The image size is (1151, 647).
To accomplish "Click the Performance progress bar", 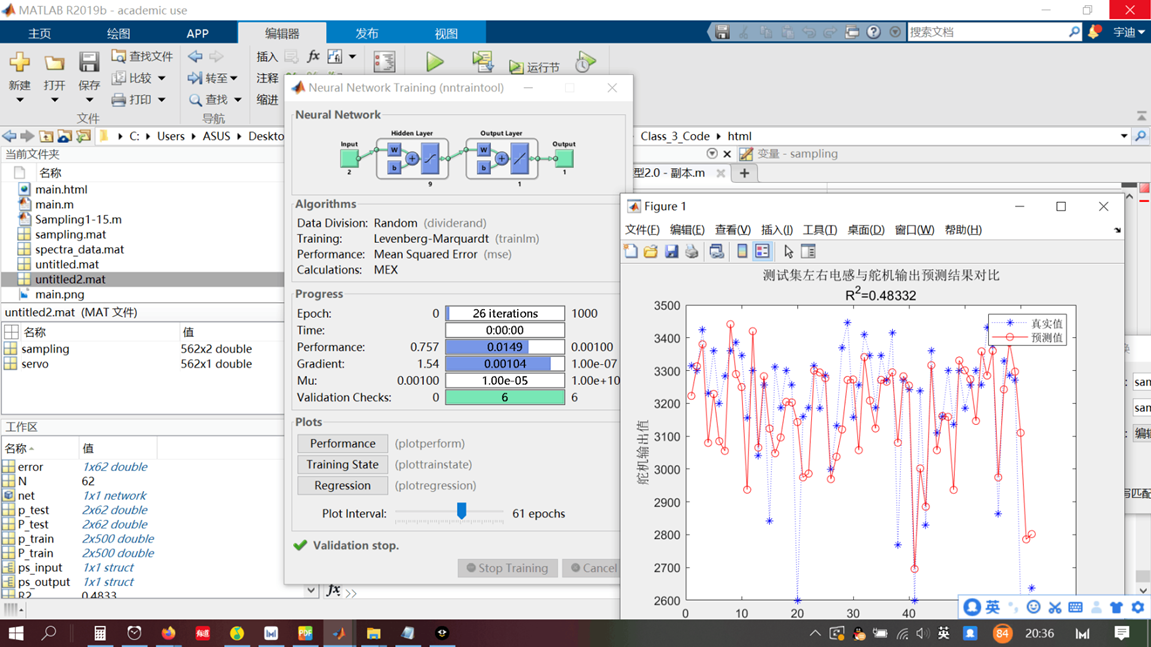I will coord(505,347).
